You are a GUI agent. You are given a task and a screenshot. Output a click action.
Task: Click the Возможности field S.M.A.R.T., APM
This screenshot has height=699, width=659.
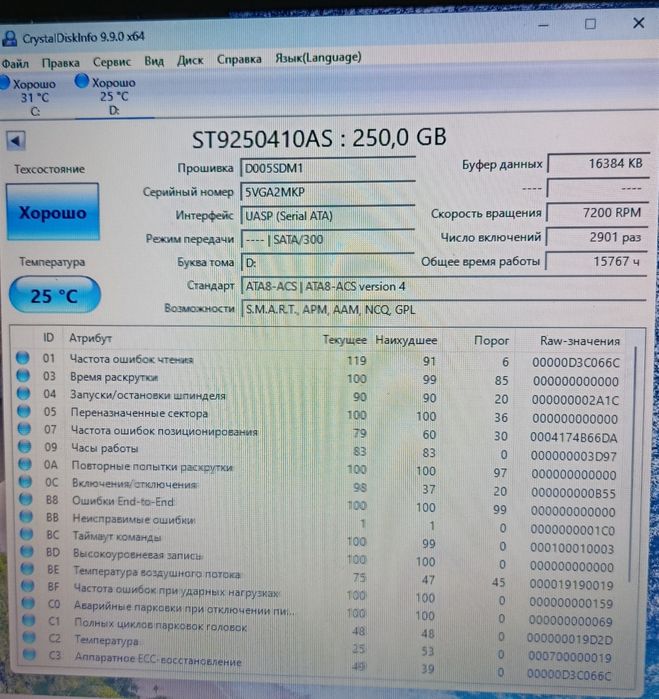tap(444, 309)
